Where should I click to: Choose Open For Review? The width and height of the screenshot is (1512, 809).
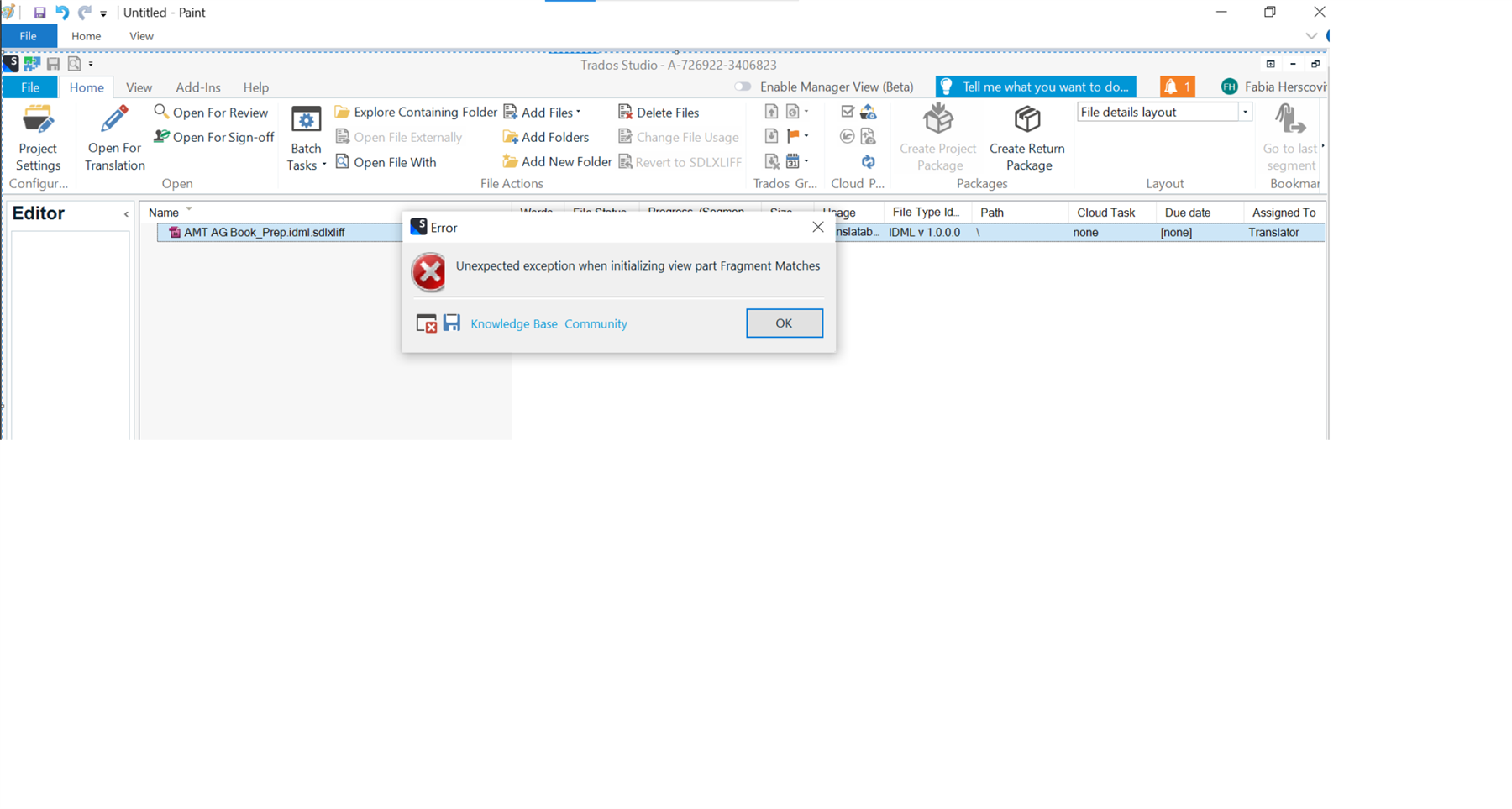coord(211,112)
